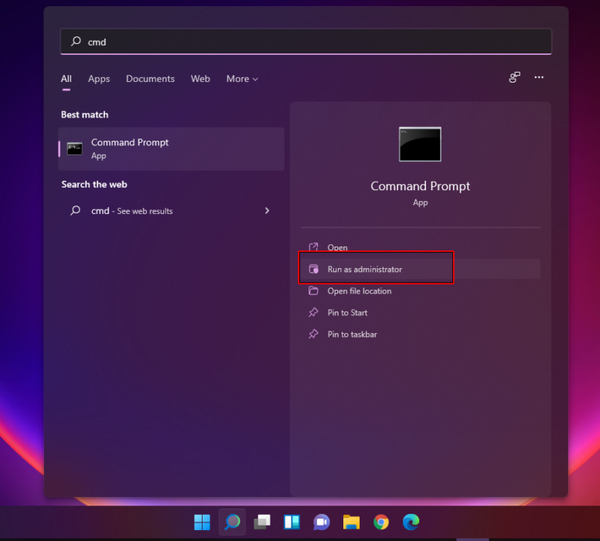This screenshot has width=600, height=541.
Task: Click the Open action icon
Action: point(313,247)
